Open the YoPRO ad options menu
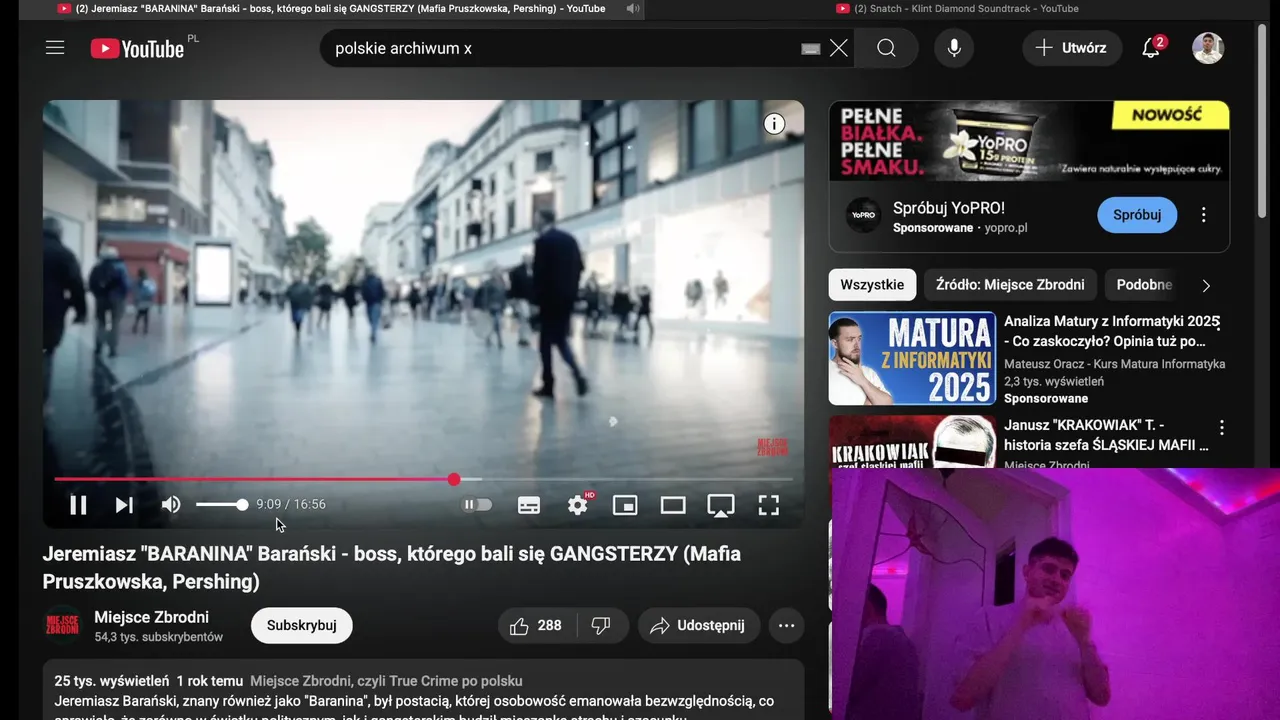 point(1204,215)
